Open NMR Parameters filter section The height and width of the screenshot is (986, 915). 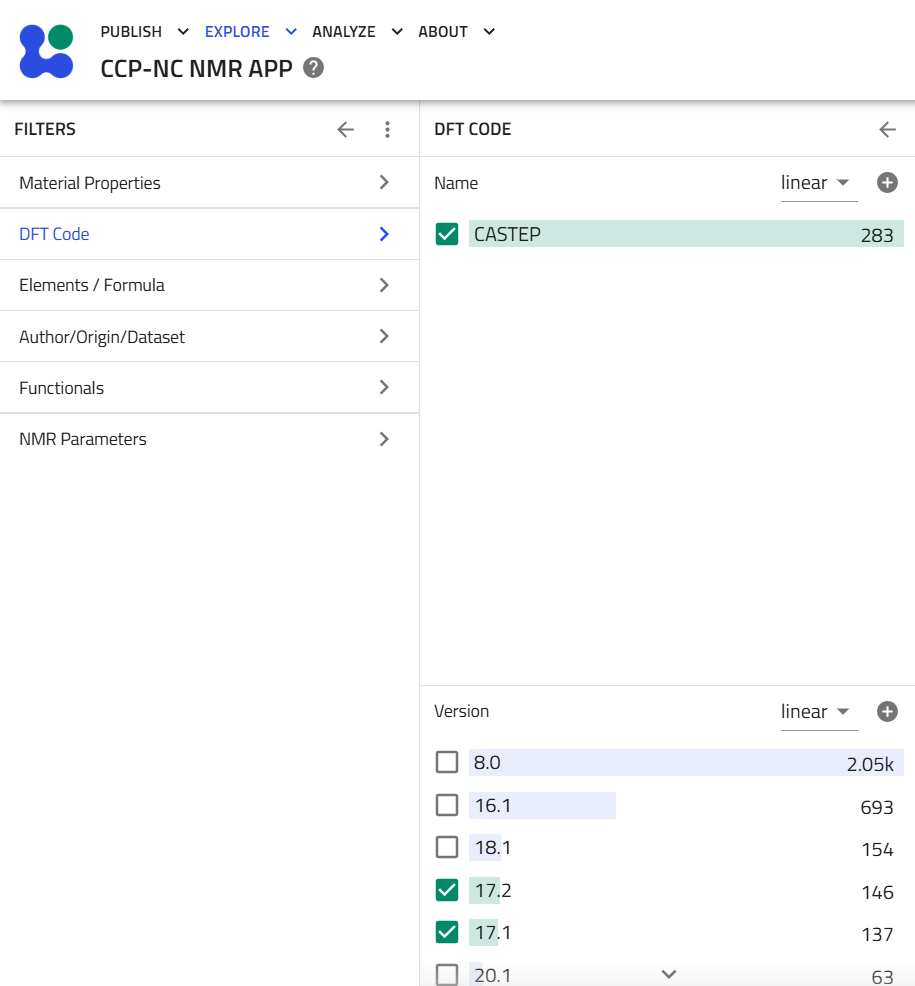(209, 439)
